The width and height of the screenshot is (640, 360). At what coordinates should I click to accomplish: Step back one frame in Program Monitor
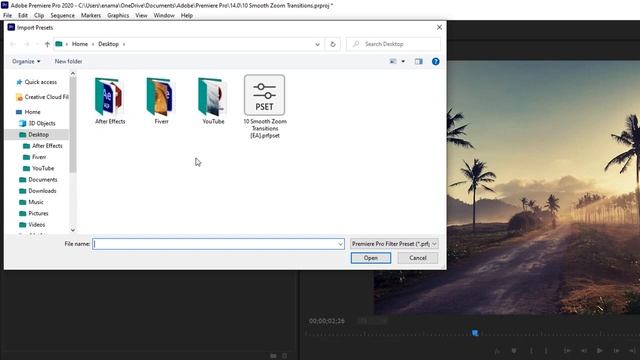(x=584, y=351)
